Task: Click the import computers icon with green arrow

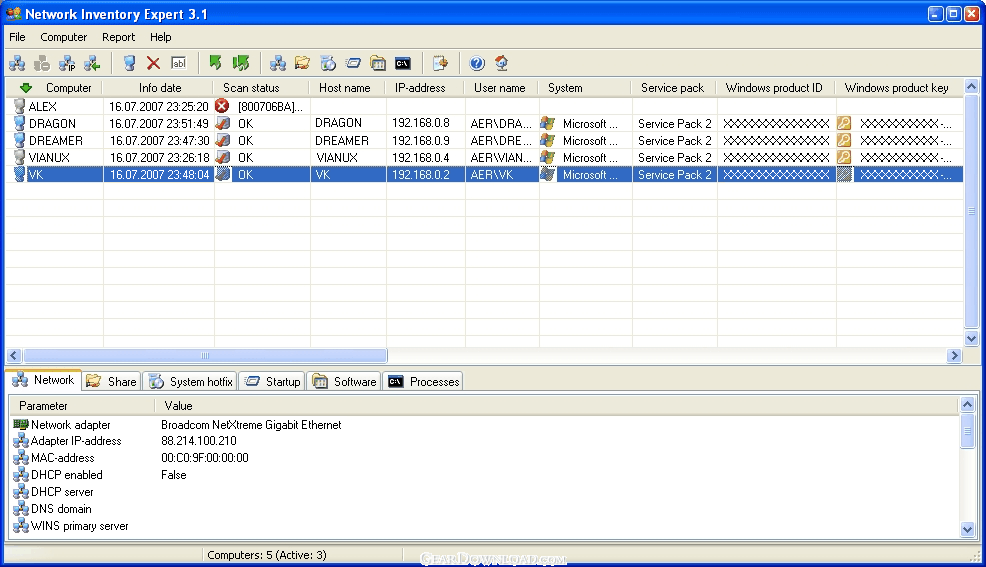Action: tap(92, 63)
